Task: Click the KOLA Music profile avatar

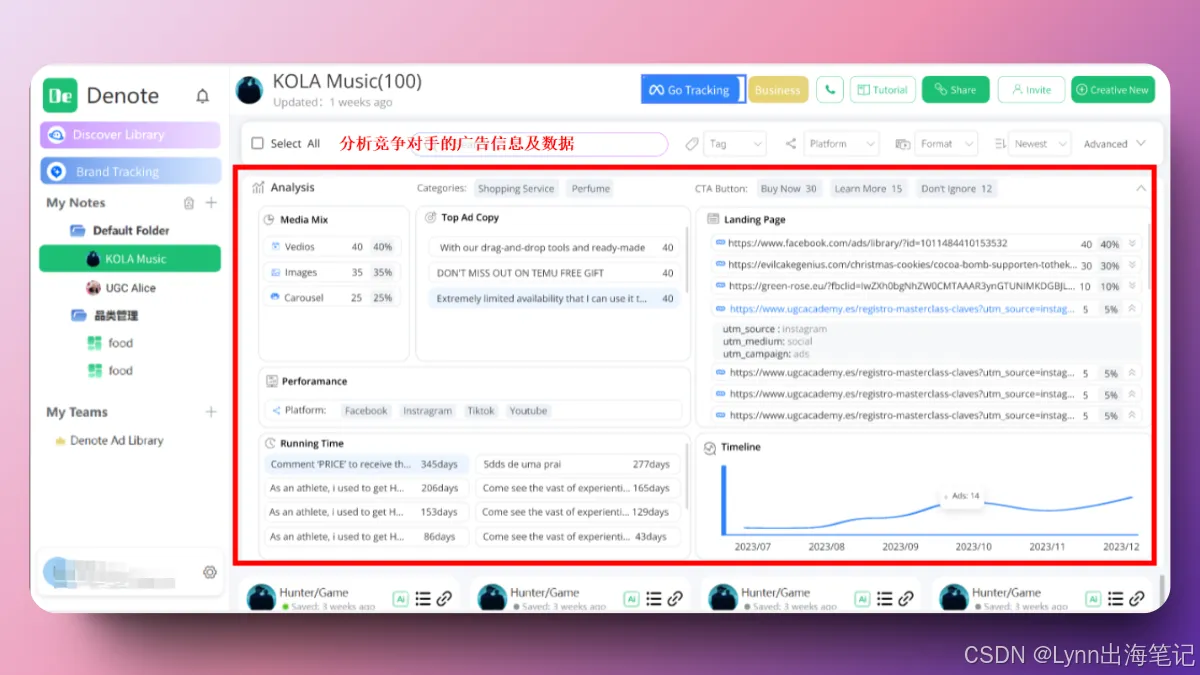Action: (x=249, y=90)
